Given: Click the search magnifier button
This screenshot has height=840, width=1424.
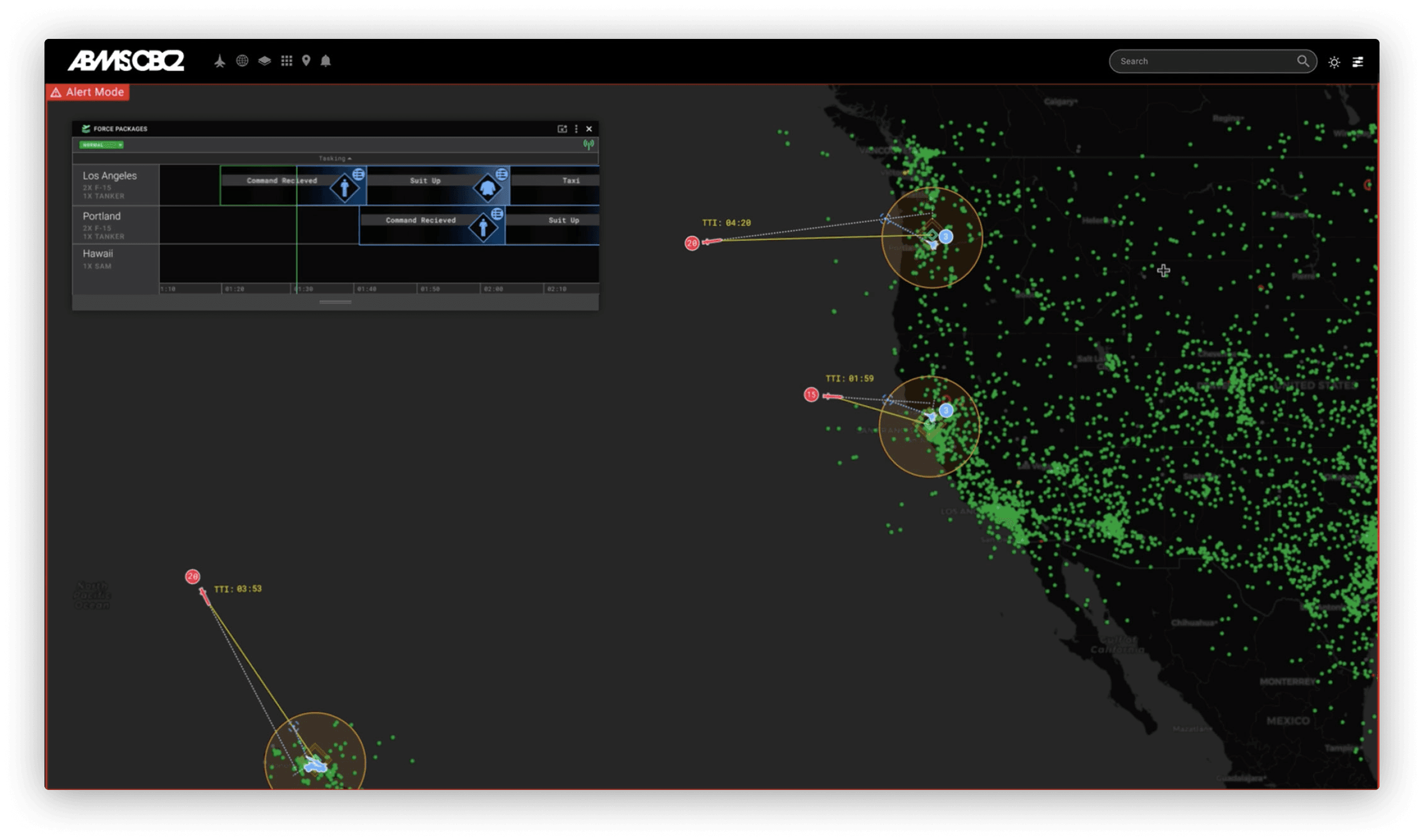Looking at the screenshot, I should coord(1304,61).
